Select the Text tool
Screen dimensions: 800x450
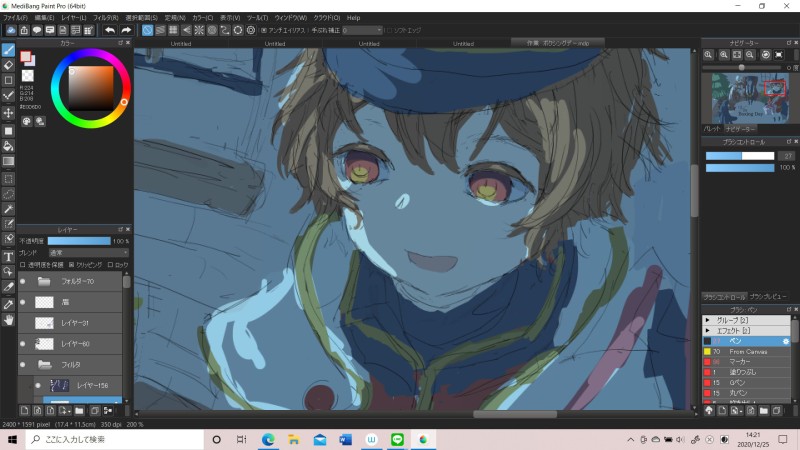point(8,257)
